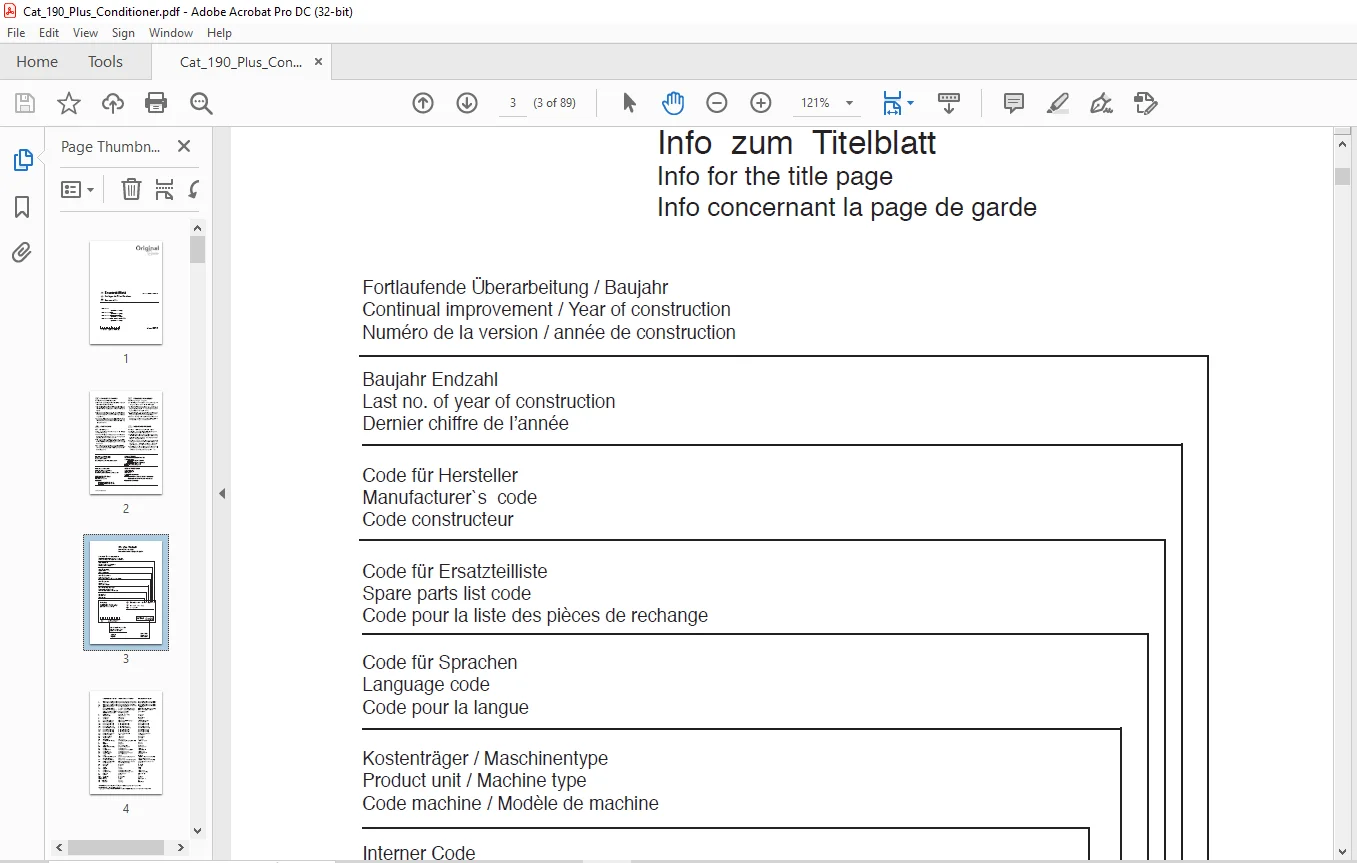
Task: Activate the Hand pan tool
Action: (x=673, y=103)
